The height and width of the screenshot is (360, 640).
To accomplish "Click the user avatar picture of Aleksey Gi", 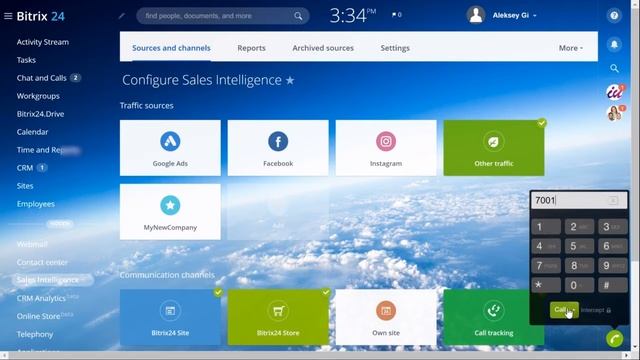I will click(476, 15).
